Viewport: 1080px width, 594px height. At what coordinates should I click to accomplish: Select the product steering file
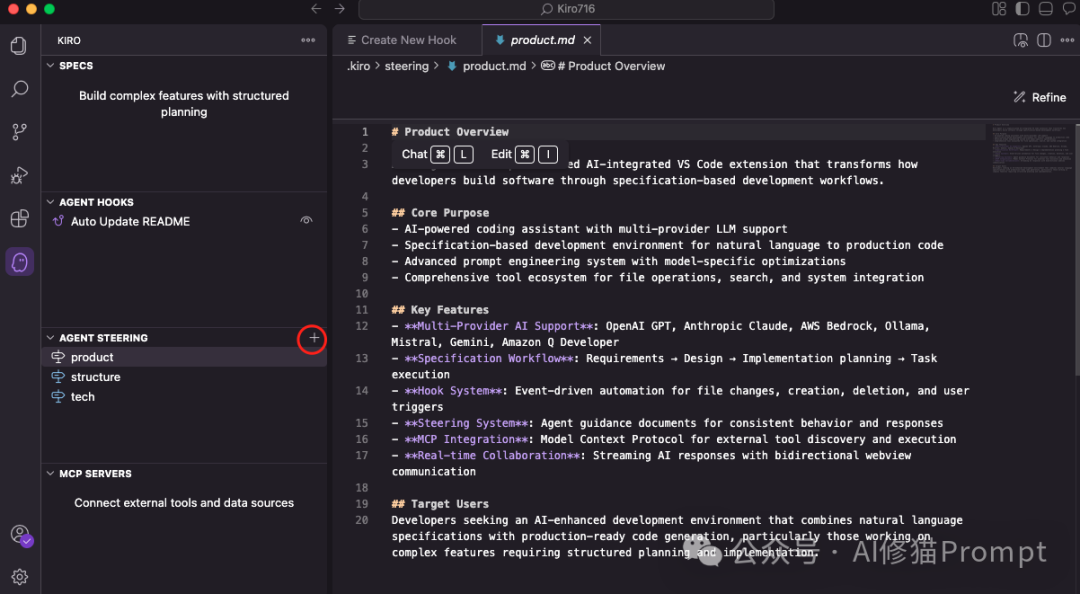[185, 357]
